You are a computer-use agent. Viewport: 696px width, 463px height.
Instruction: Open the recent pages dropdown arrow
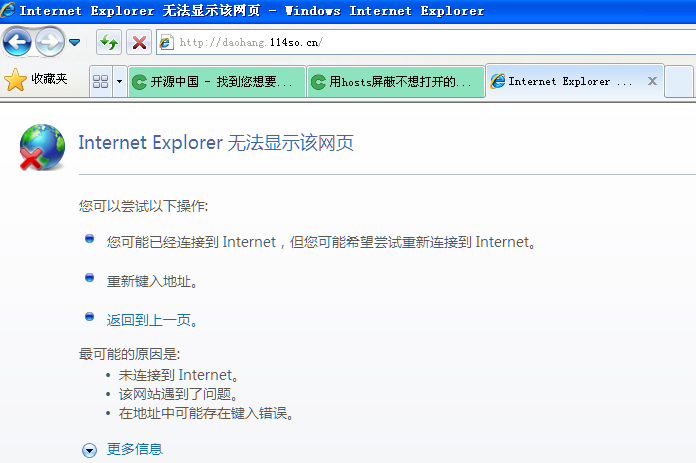75,42
